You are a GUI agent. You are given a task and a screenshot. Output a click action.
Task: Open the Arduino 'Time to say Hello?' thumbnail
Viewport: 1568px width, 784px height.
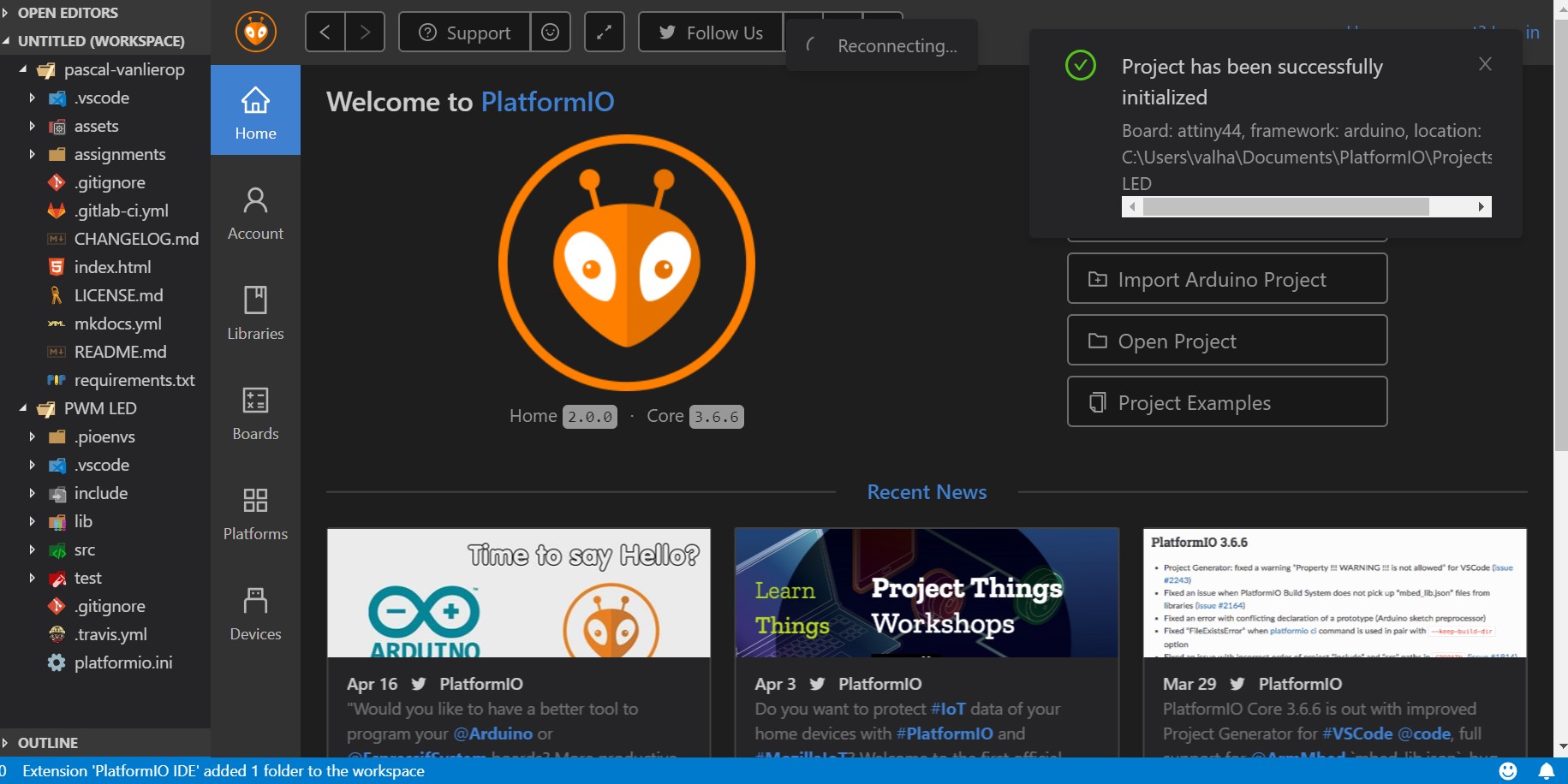click(519, 593)
